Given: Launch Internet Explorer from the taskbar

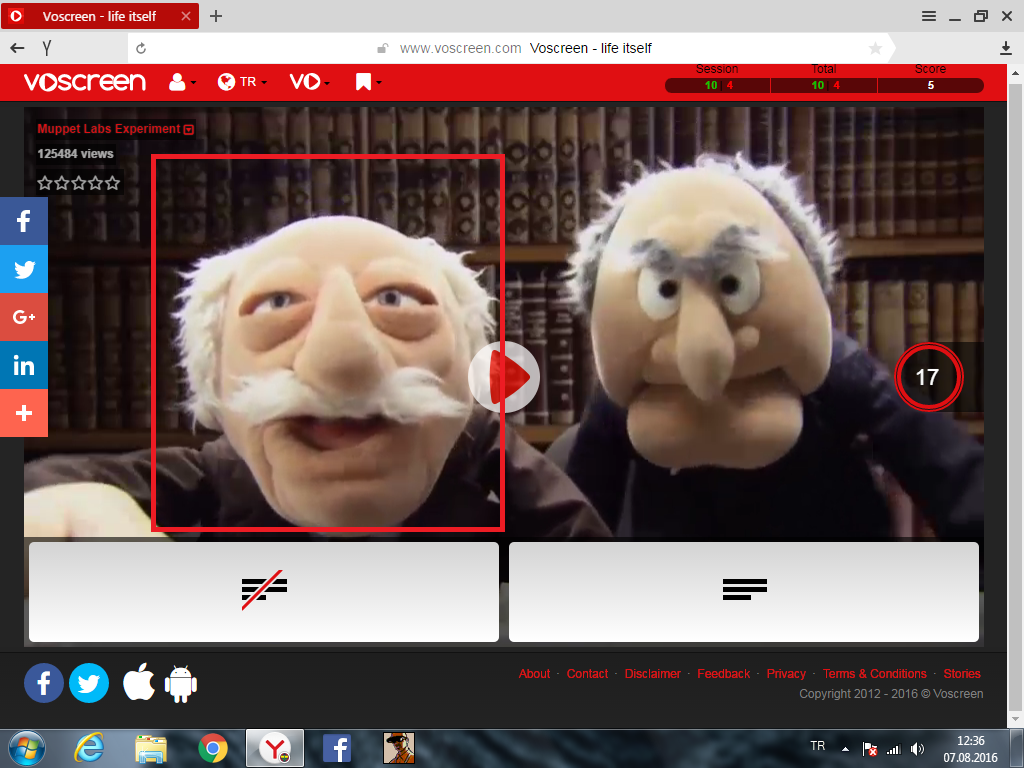Looking at the screenshot, I should click(89, 748).
